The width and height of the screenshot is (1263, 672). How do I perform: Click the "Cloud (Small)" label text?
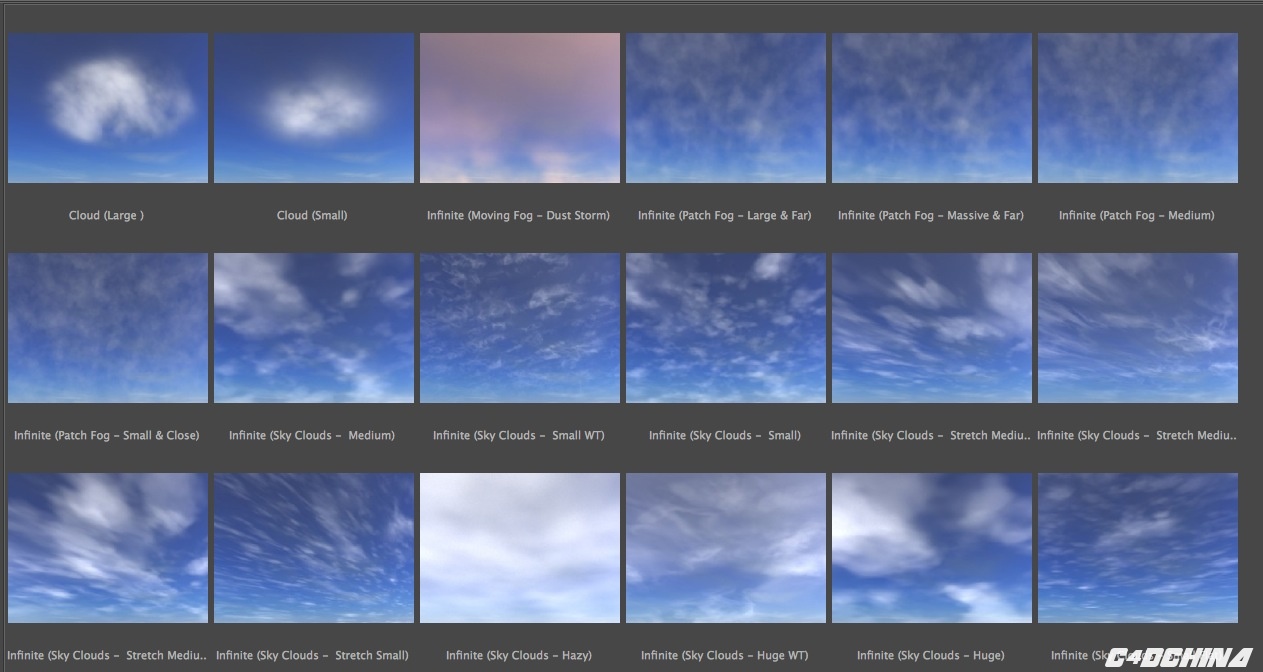(x=312, y=215)
